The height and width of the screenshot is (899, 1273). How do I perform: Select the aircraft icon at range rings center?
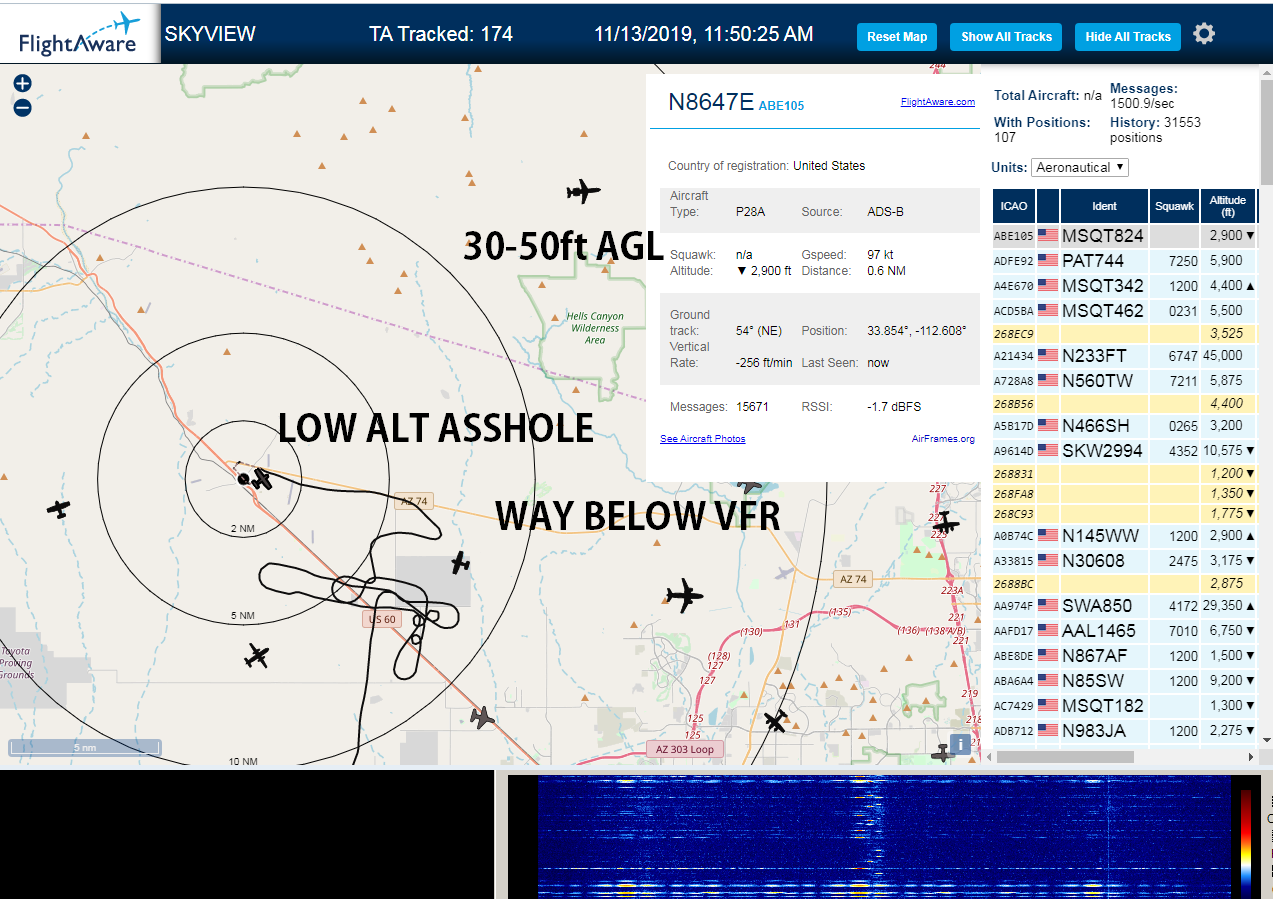coord(261,479)
